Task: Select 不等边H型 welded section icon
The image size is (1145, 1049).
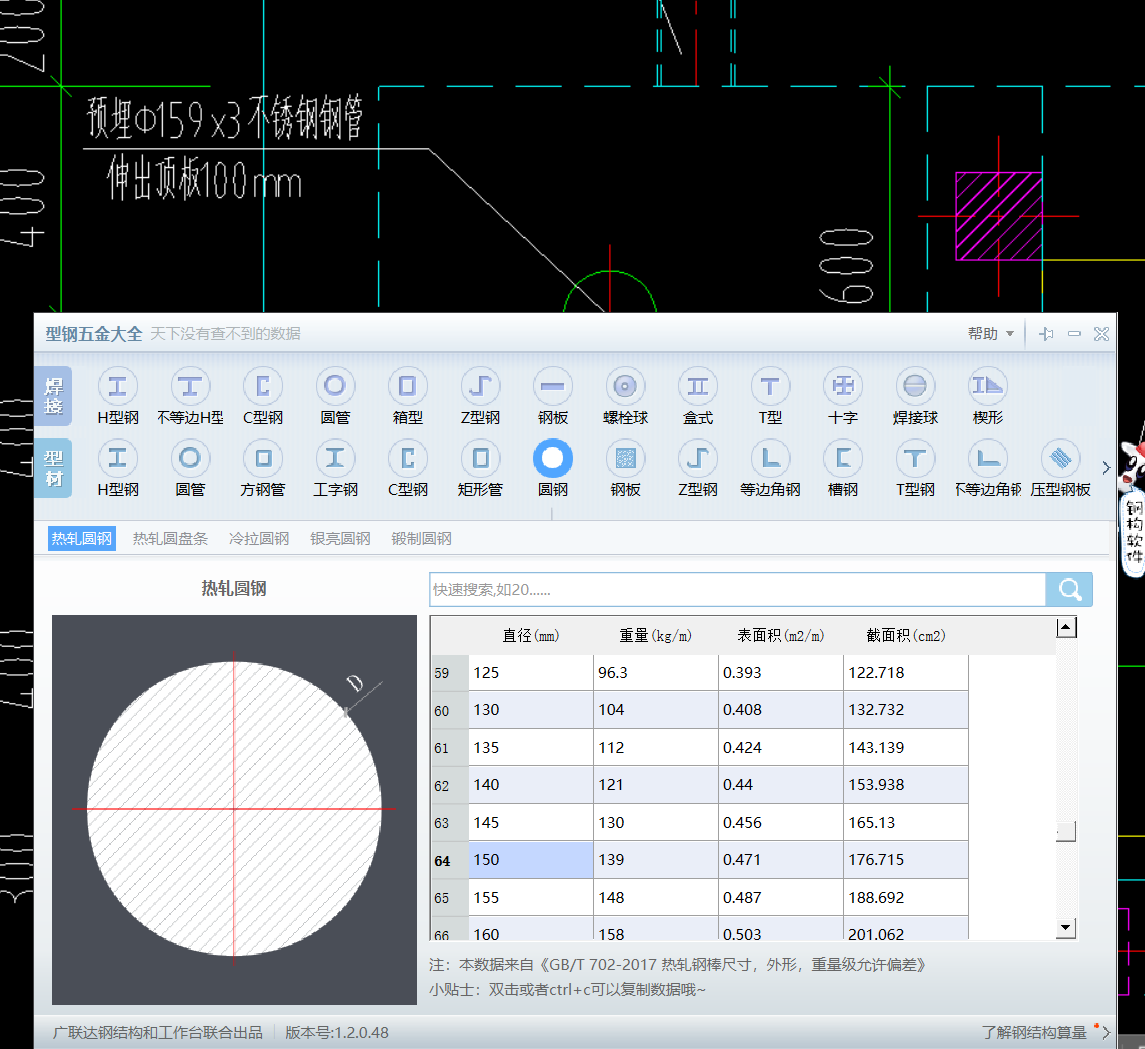Action: pyautogui.click(x=190, y=386)
